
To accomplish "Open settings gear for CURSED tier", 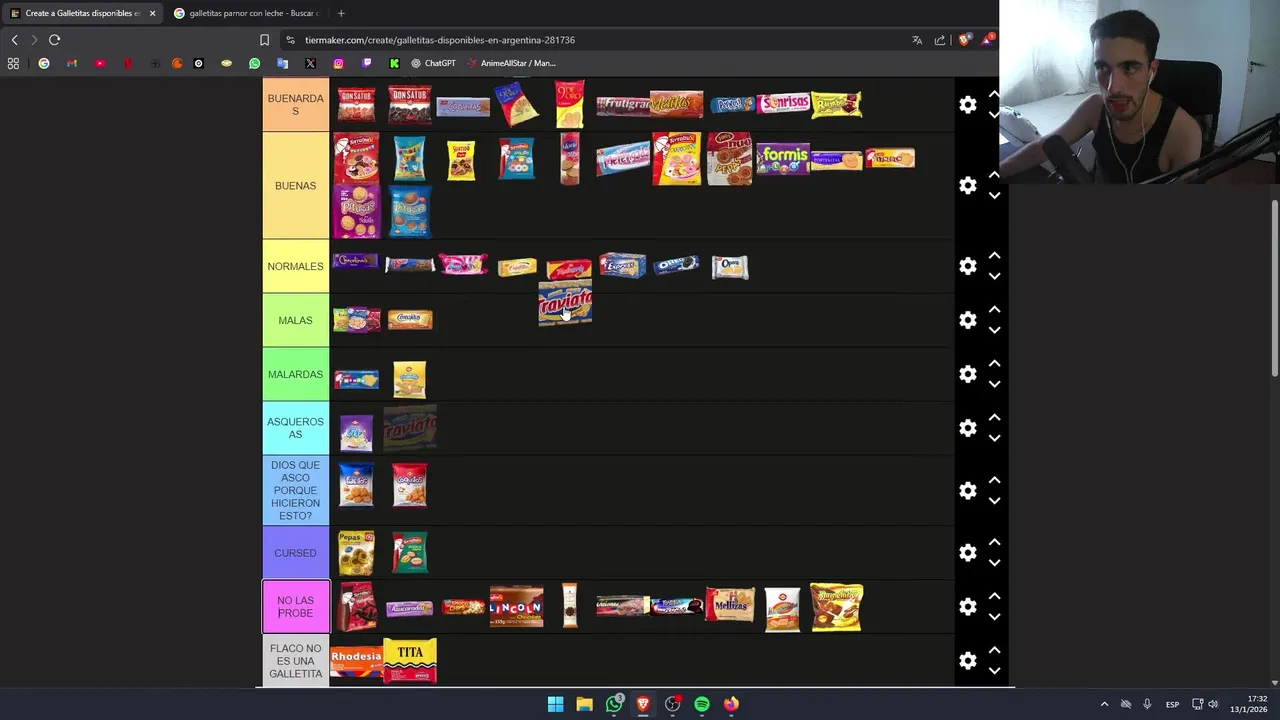I will click(x=967, y=553).
